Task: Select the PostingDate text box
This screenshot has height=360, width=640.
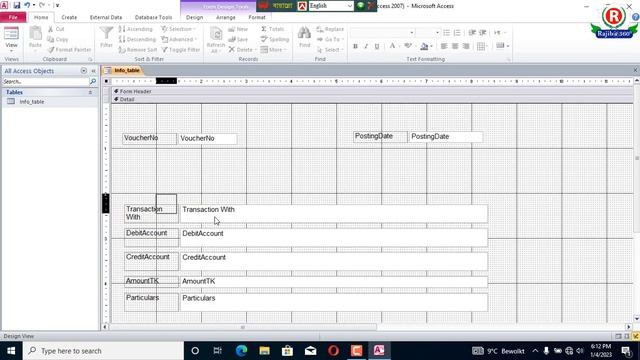Action: click(x=446, y=137)
